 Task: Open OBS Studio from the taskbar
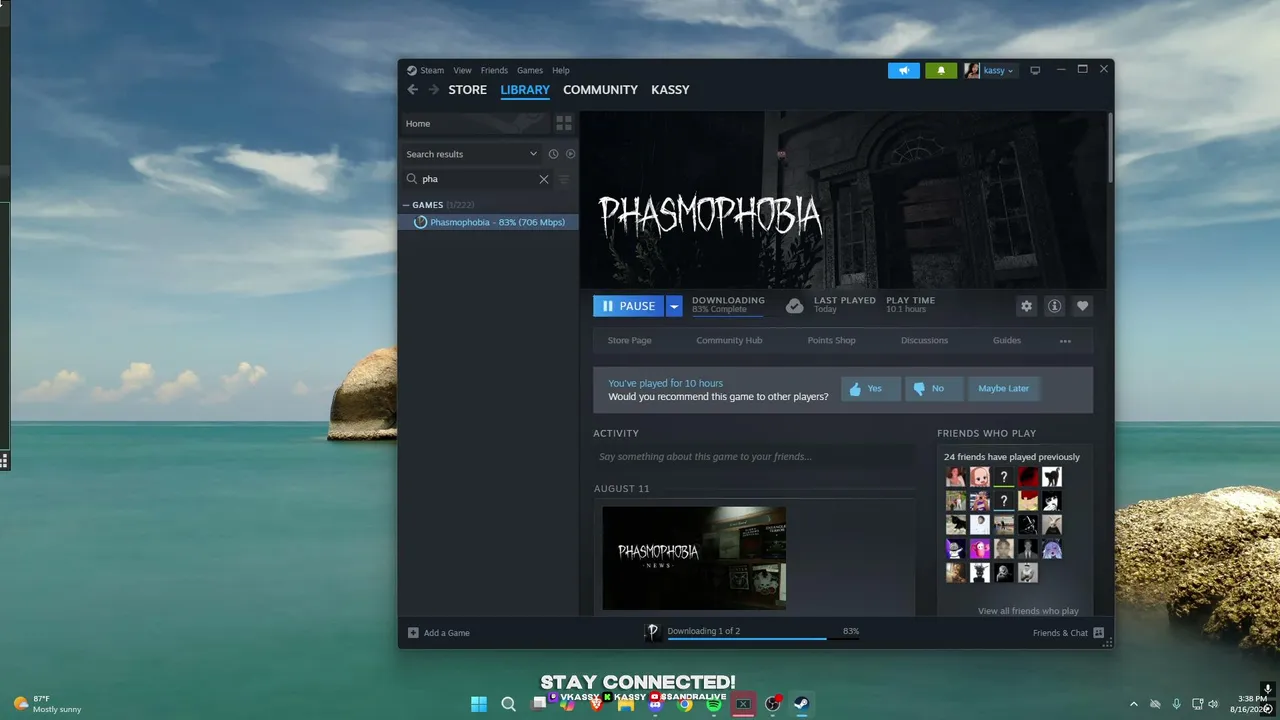[x=773, y=704]
